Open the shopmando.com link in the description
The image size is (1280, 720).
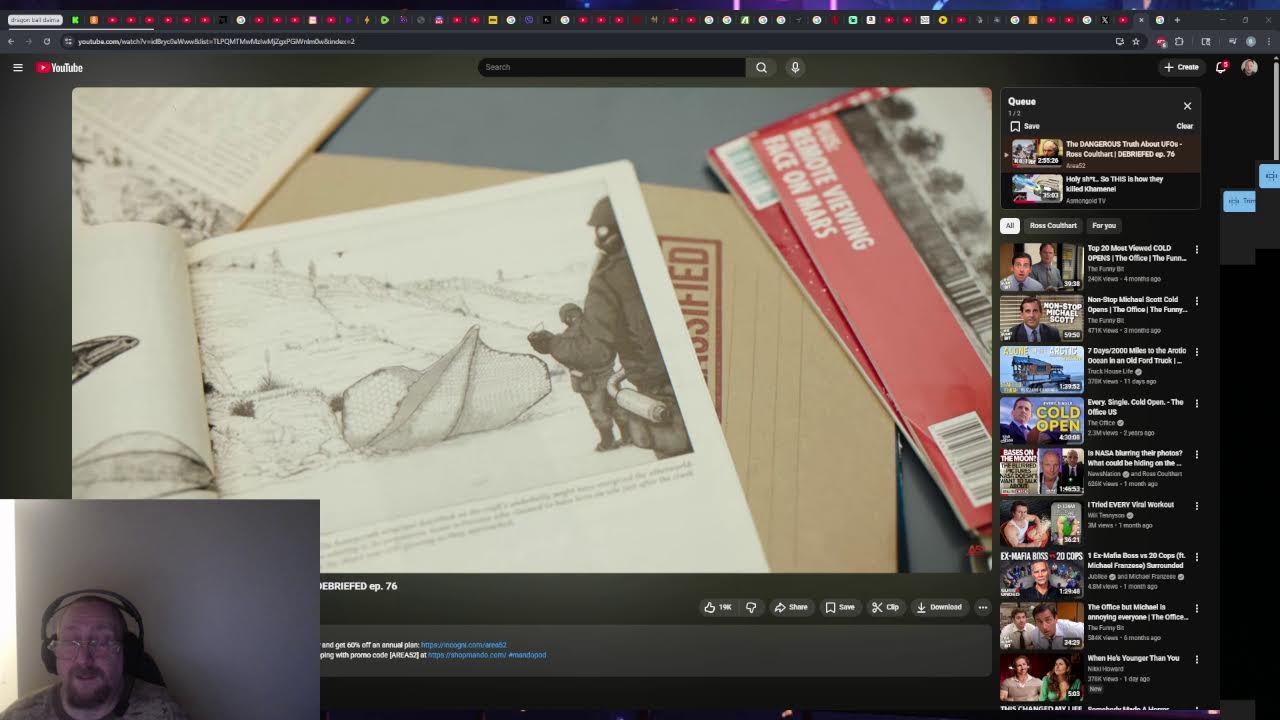coord(467,655)
